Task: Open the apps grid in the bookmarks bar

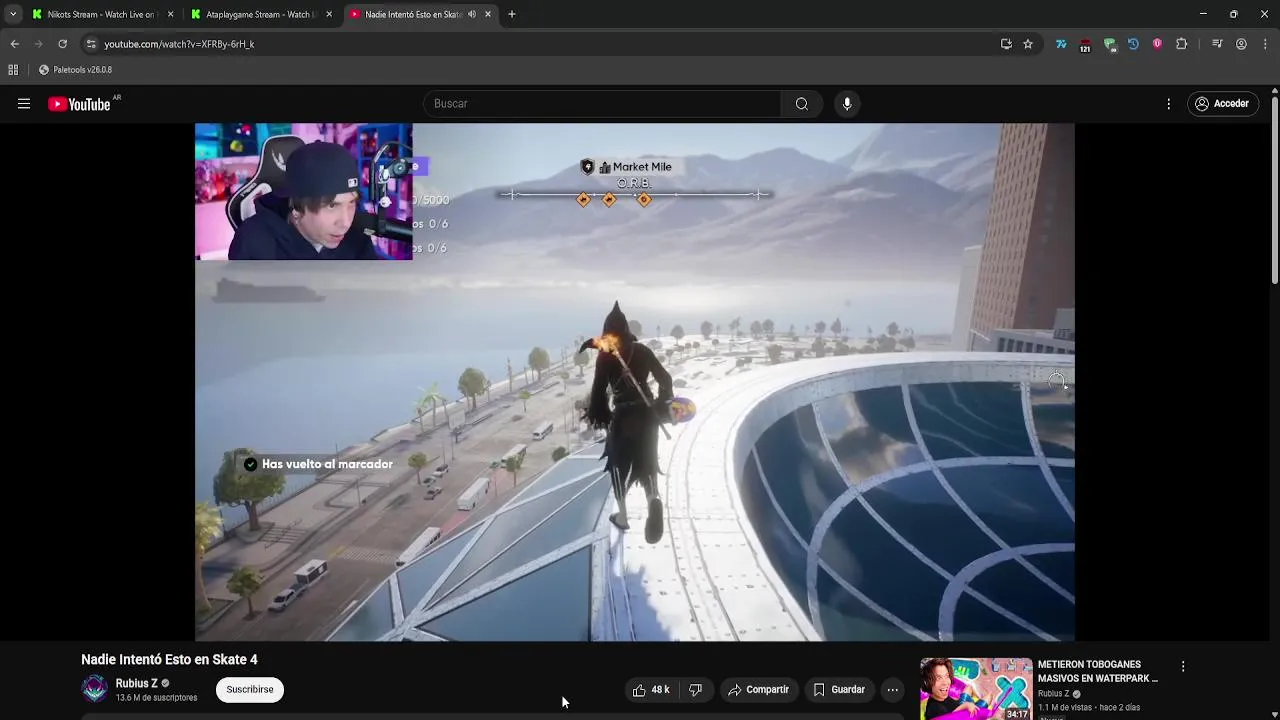Action: [13, 70]
